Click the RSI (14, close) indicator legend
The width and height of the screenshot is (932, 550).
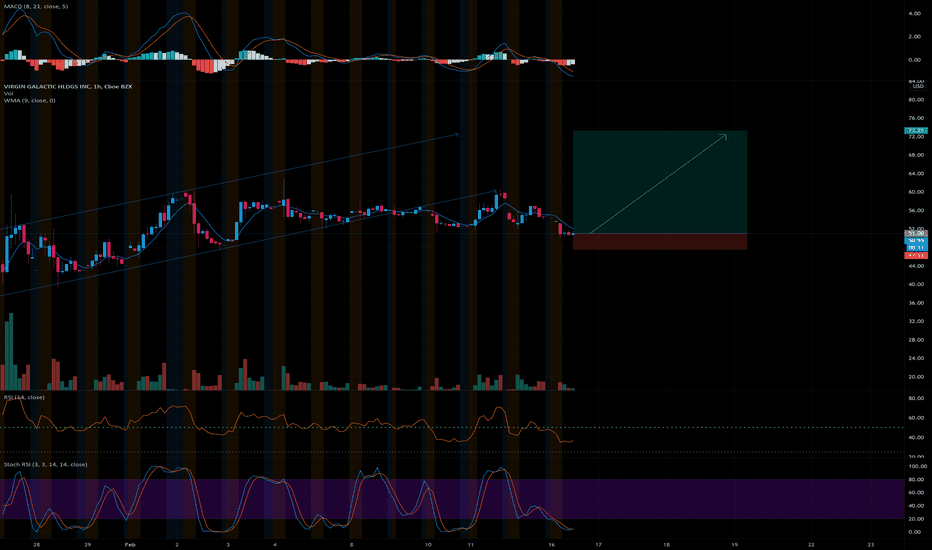pyautogui.click(x=24, y=397)
